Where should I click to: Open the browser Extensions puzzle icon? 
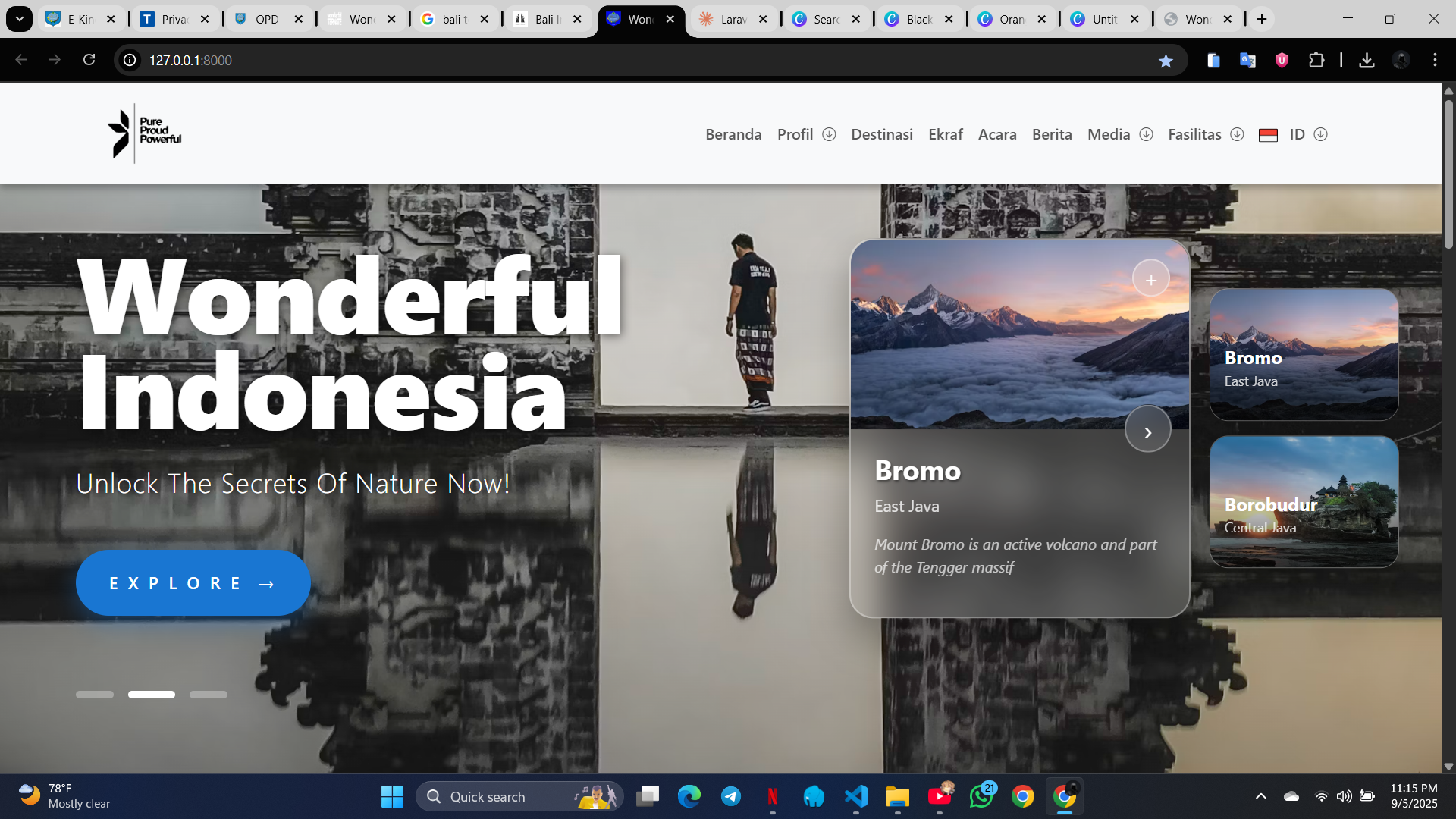click(x=1316, y=60)
